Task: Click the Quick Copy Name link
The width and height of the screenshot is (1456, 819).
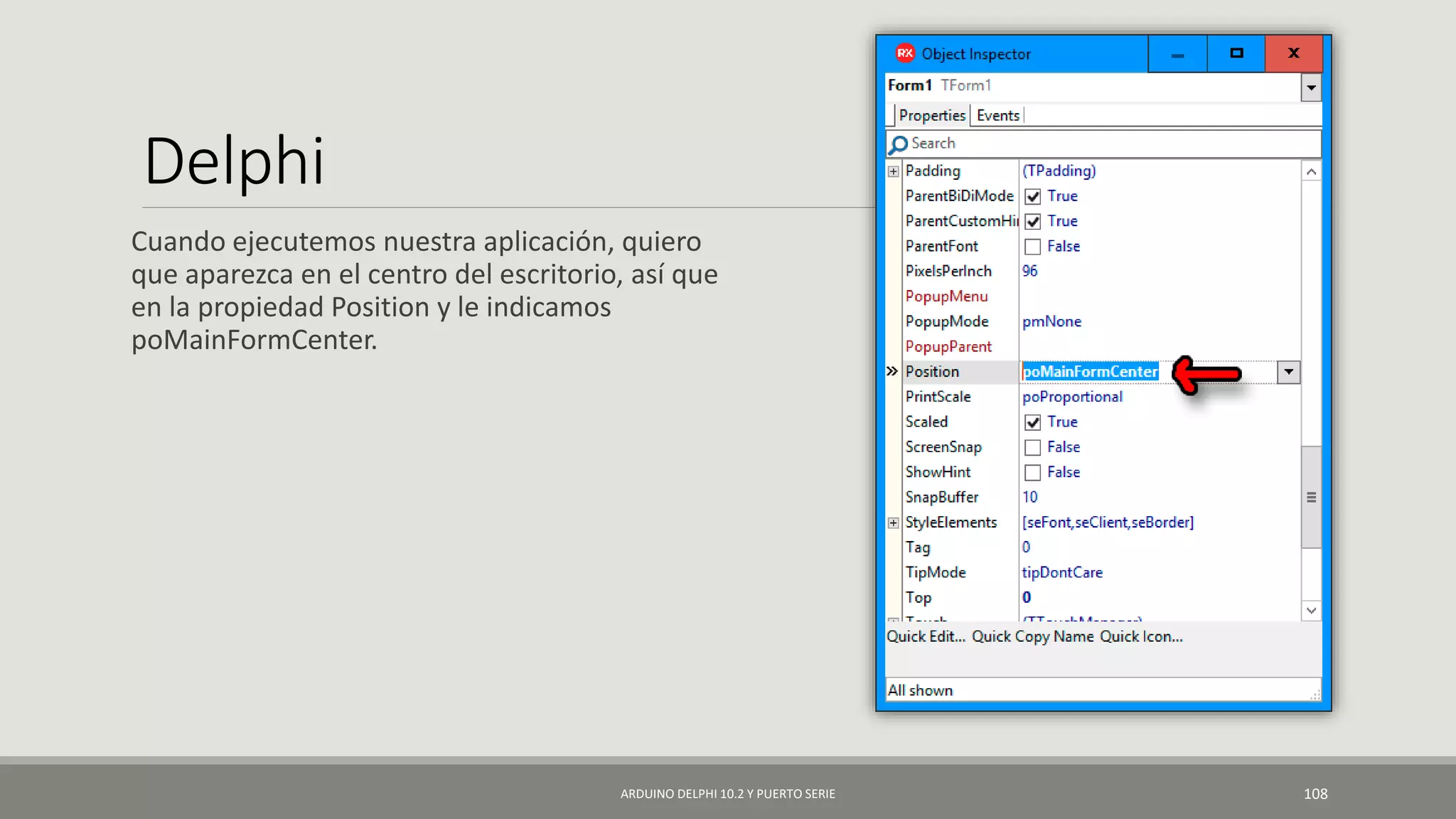Action: pyautogui.click(x=1033, y=637)
